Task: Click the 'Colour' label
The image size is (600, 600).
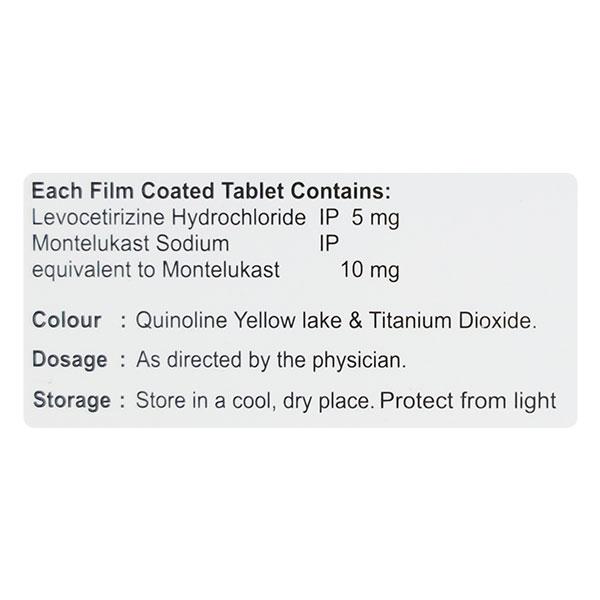Action: click(67, 321)
